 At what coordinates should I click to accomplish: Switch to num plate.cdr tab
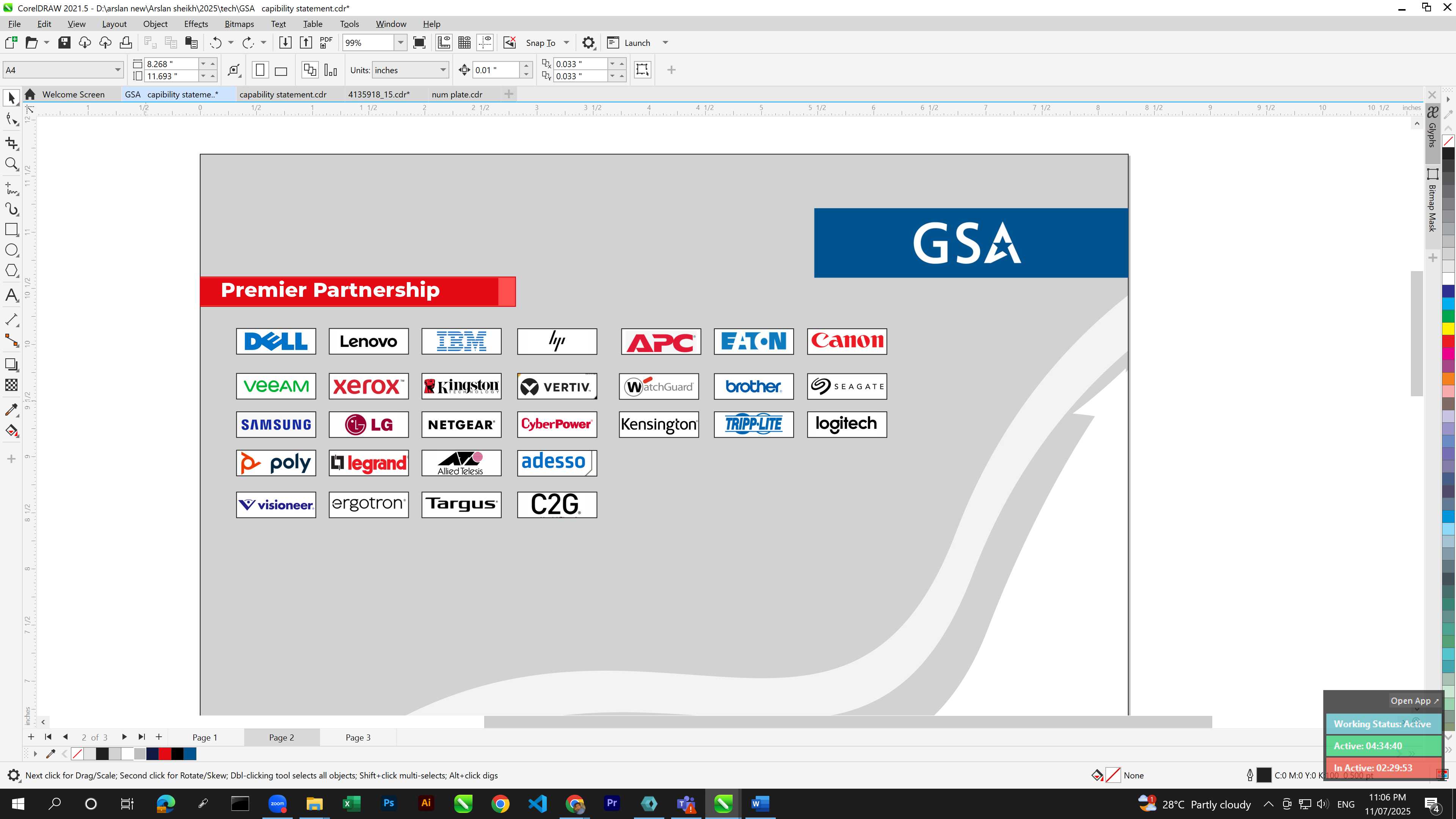(457, 94)
